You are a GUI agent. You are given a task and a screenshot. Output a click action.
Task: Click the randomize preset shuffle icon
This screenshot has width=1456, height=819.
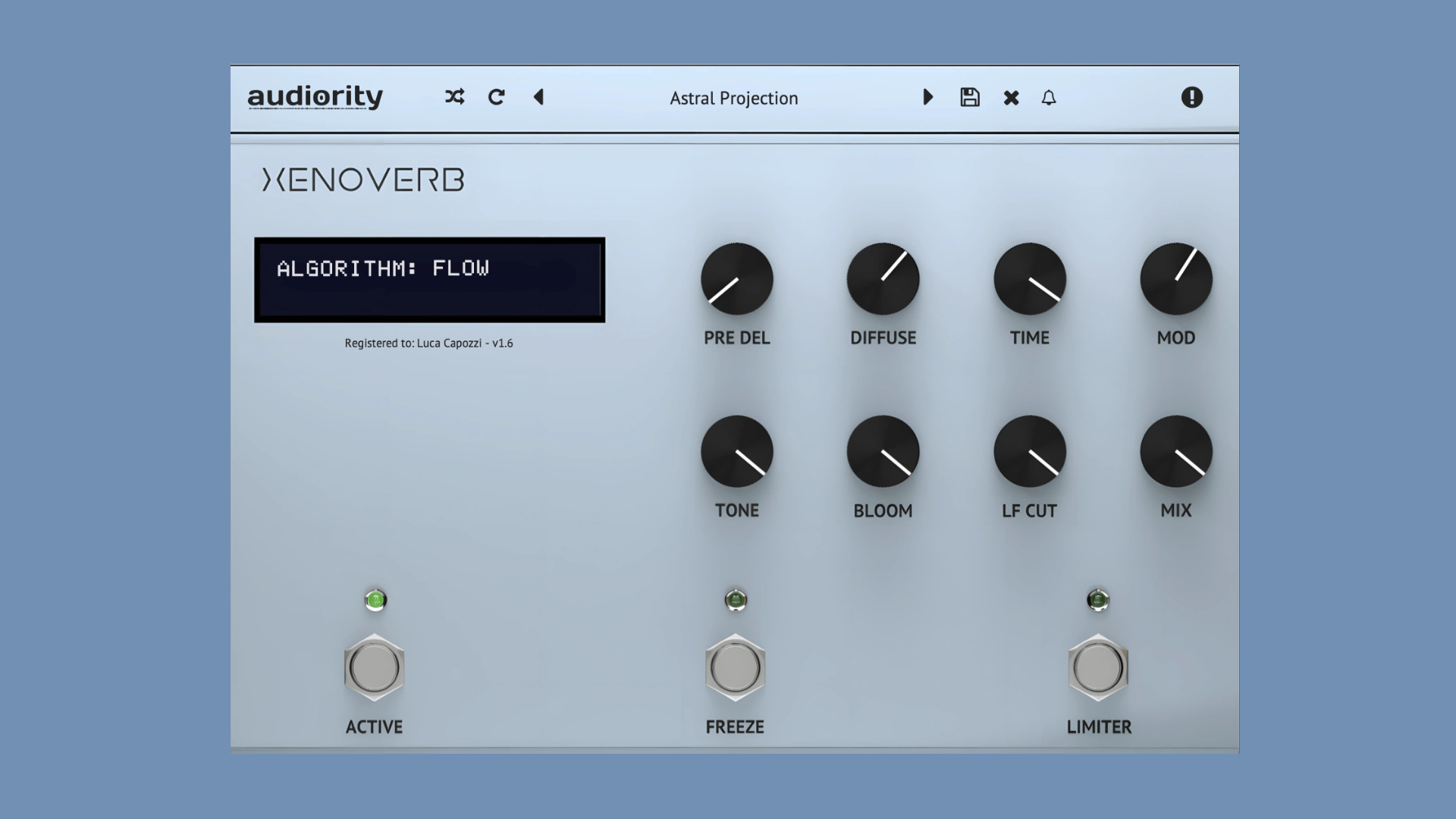point(454,97)
